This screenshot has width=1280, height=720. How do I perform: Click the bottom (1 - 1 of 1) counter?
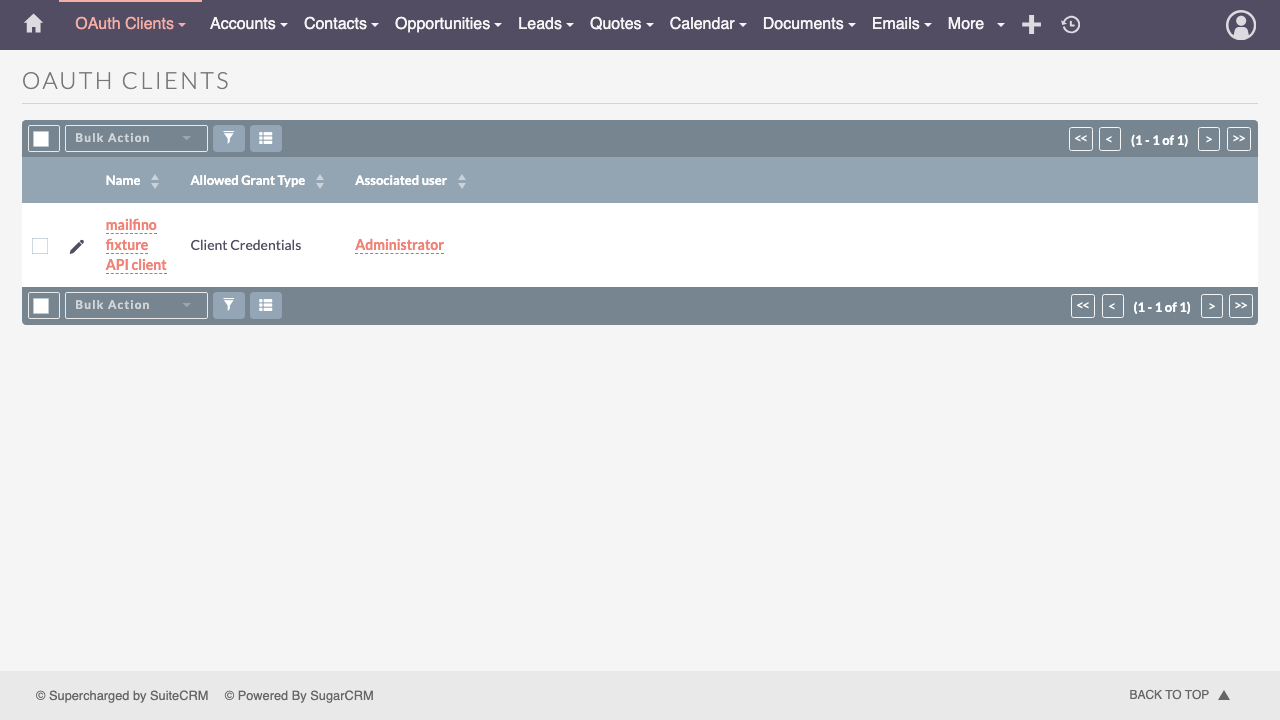click(x=1162, y=307)
